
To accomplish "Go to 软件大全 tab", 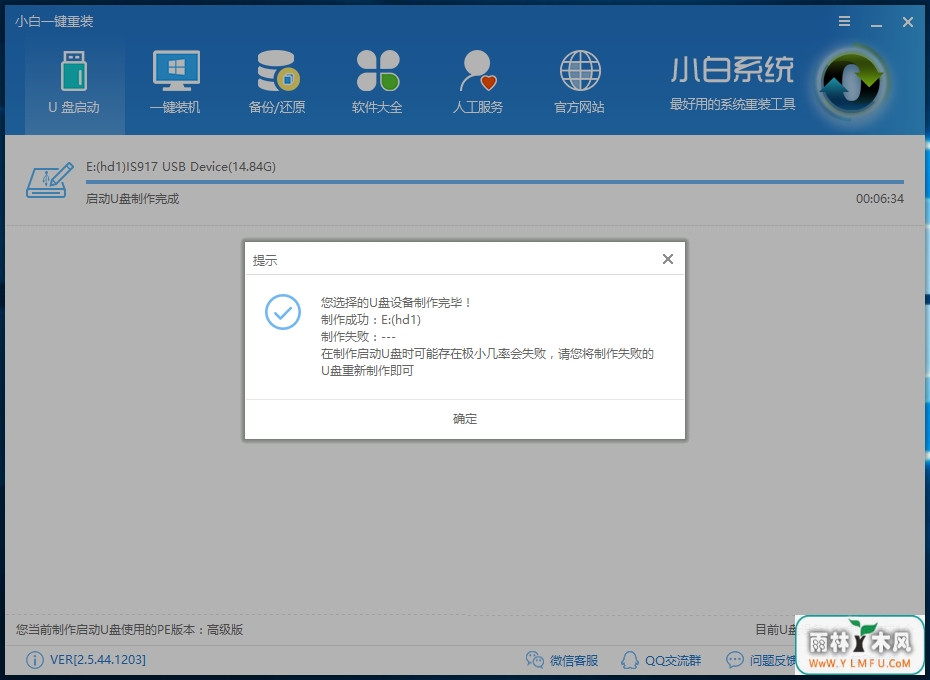I will [x=377, y=83].
